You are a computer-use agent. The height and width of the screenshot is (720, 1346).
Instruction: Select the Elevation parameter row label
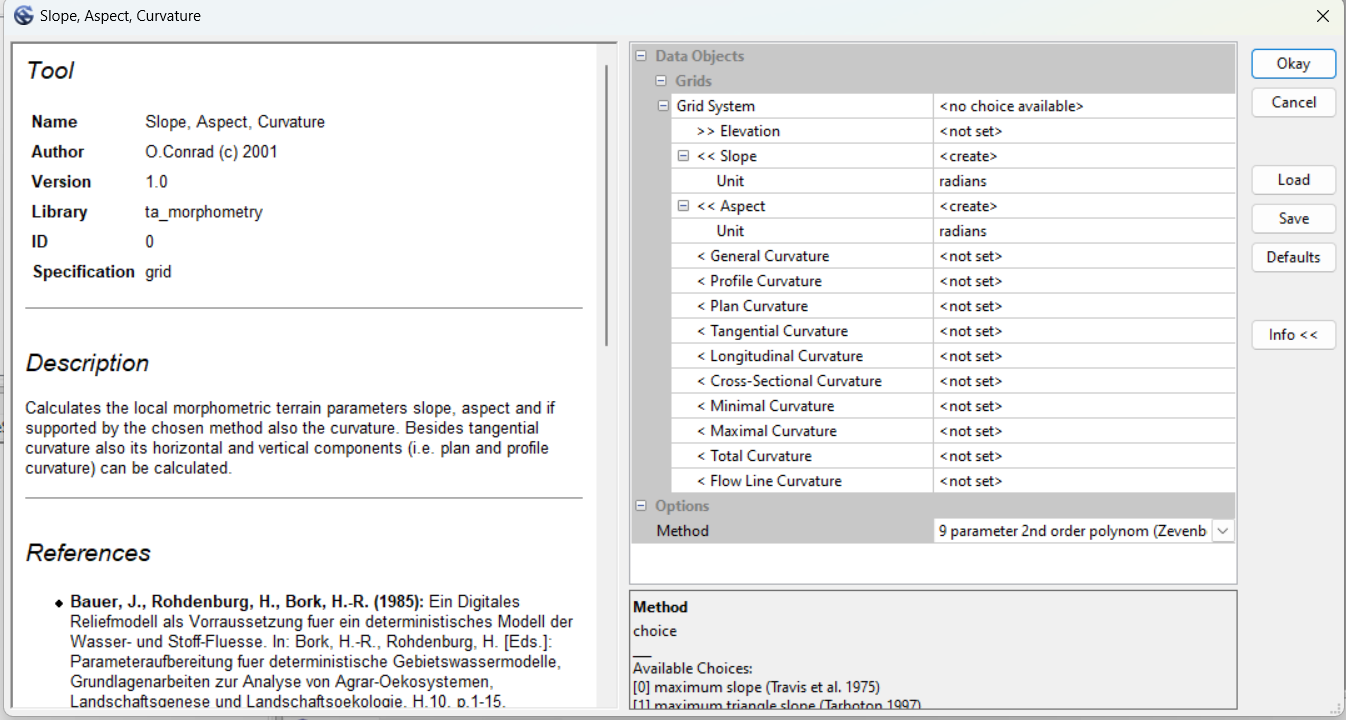[x=738, y=131]
